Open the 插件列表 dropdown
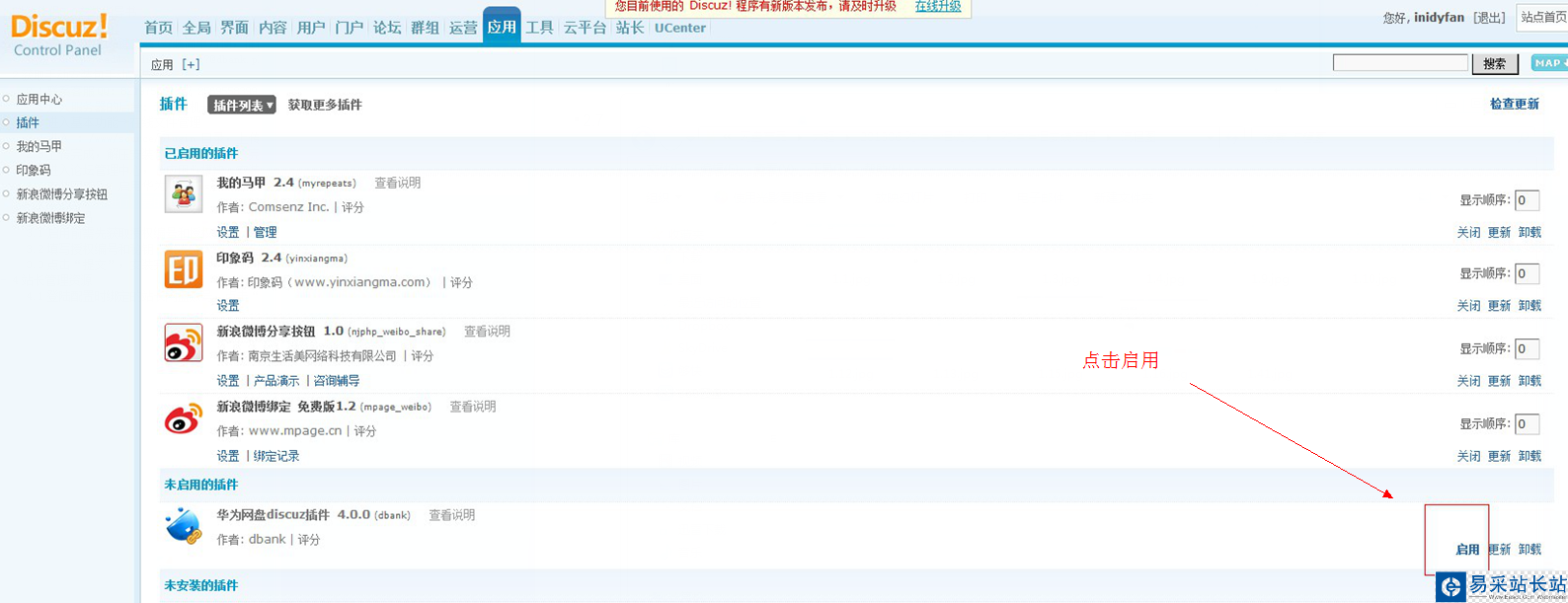The image size is (1568, 603). click(x=242, y=105)
